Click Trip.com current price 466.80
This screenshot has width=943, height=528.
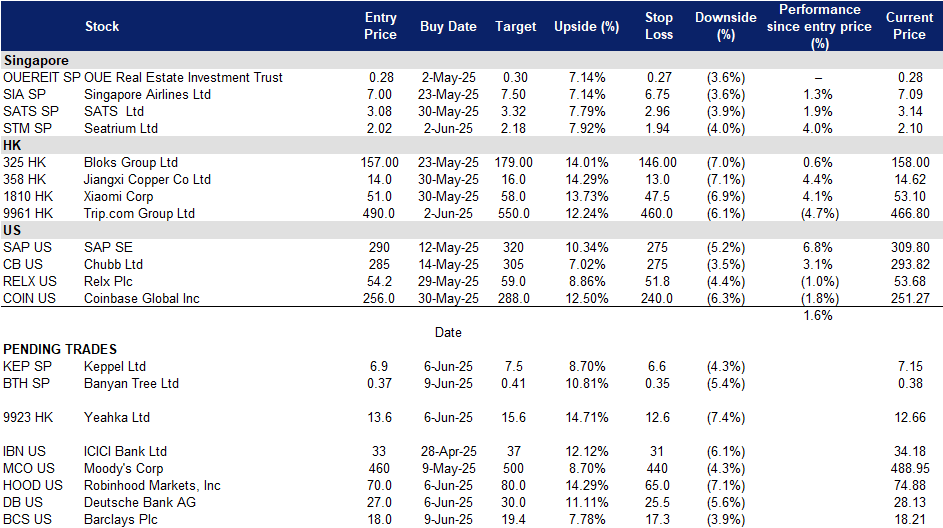pyautogui.click(x=910, y=213)
